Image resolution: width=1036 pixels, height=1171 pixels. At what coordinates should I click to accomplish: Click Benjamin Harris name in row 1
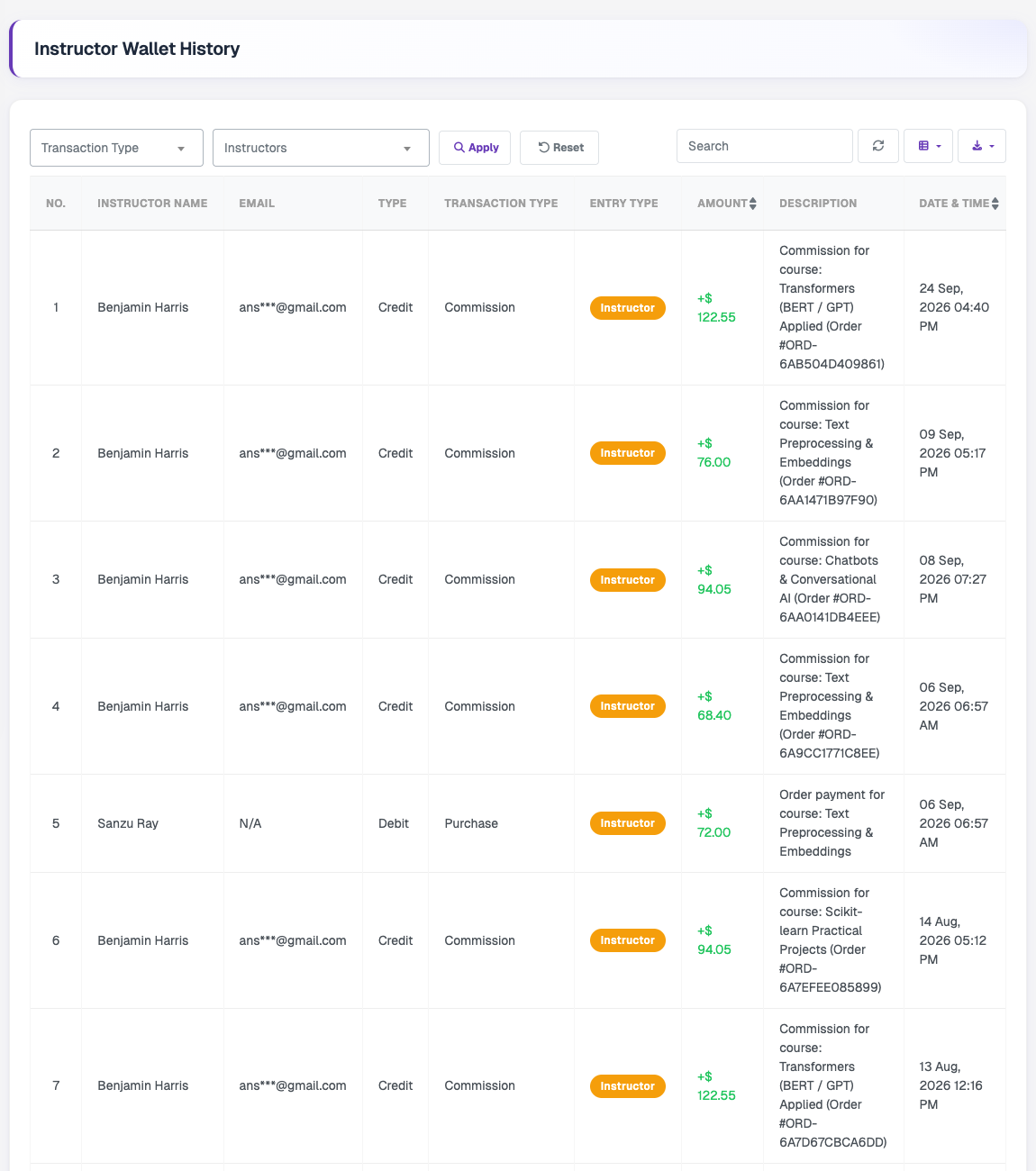pos(143,307)
